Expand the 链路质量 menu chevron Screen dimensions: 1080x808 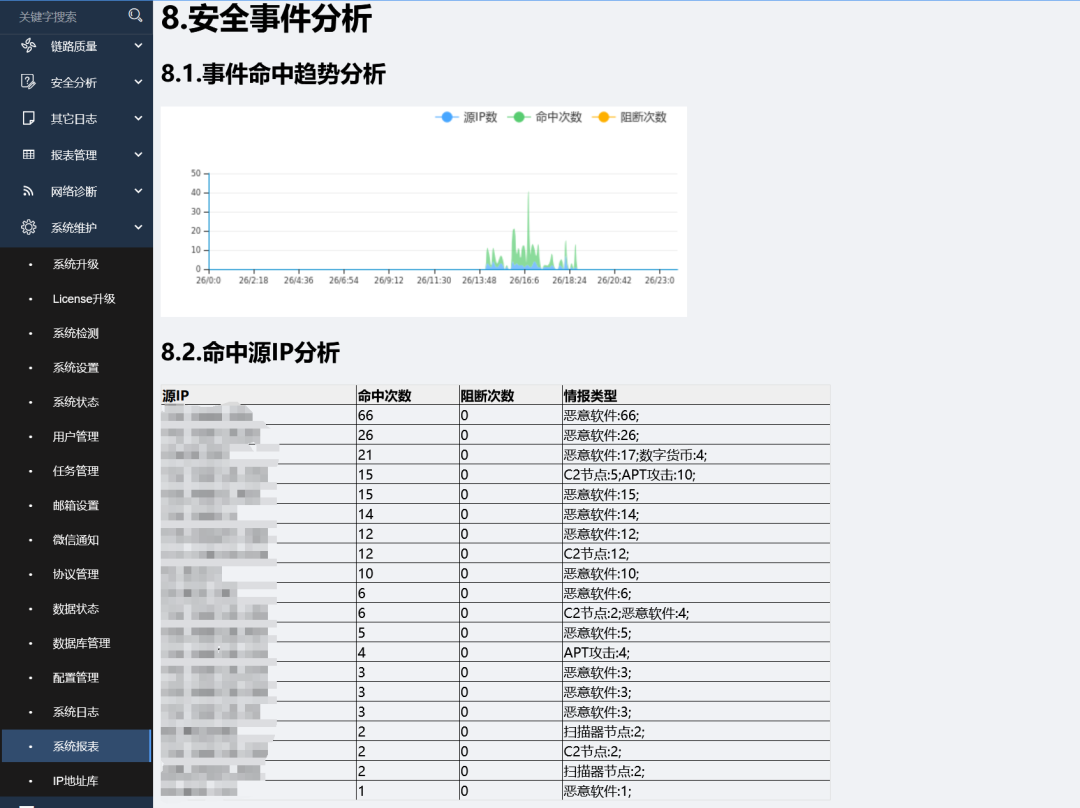click(137, 46)
